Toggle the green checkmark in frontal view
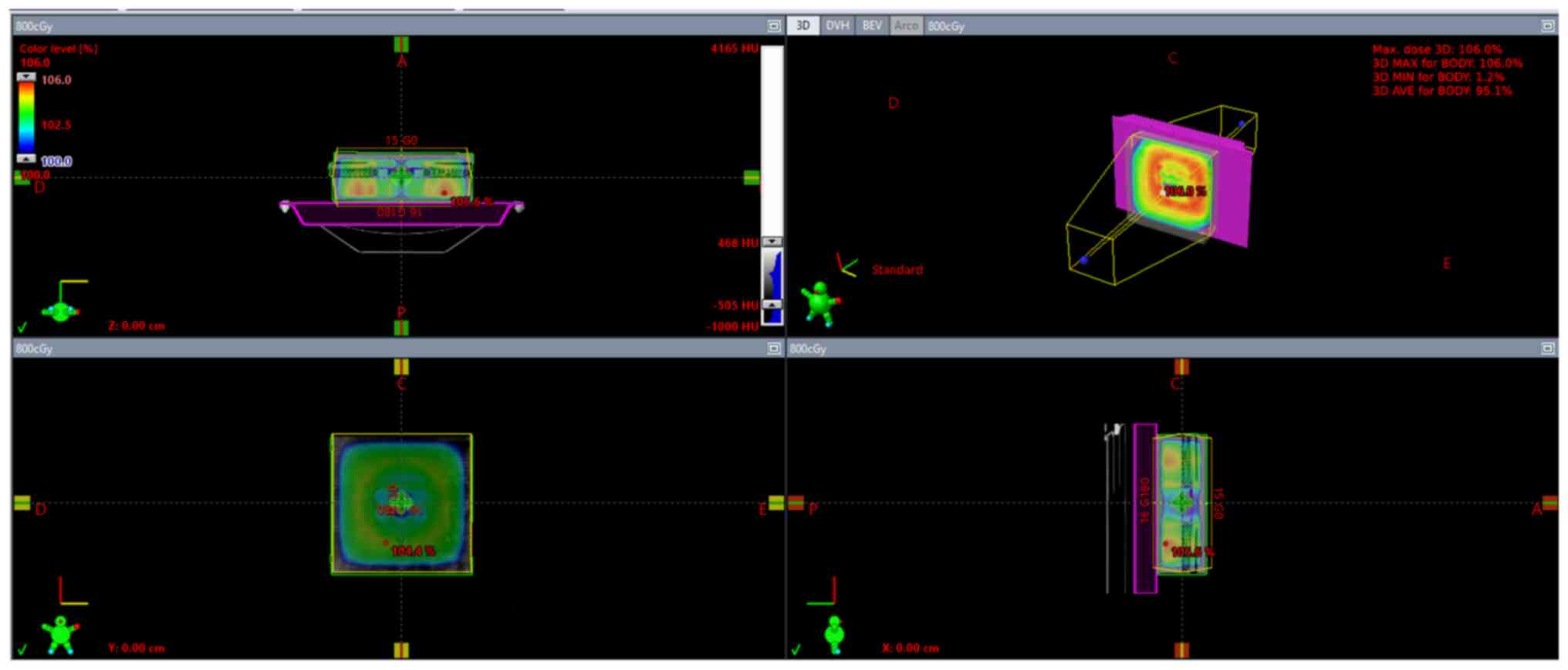 [x=22, y=649]
